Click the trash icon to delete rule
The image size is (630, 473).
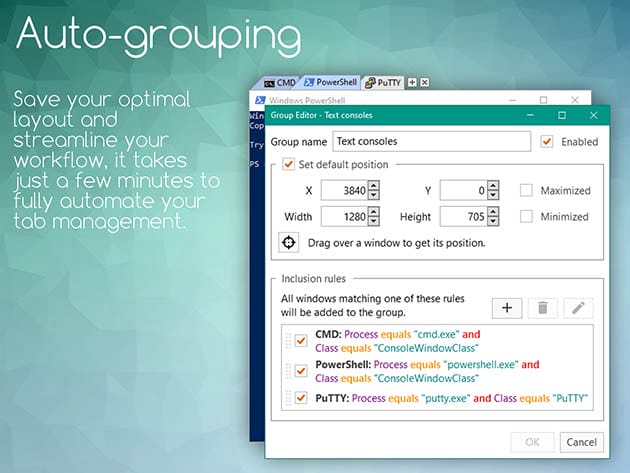click(543, 307)
